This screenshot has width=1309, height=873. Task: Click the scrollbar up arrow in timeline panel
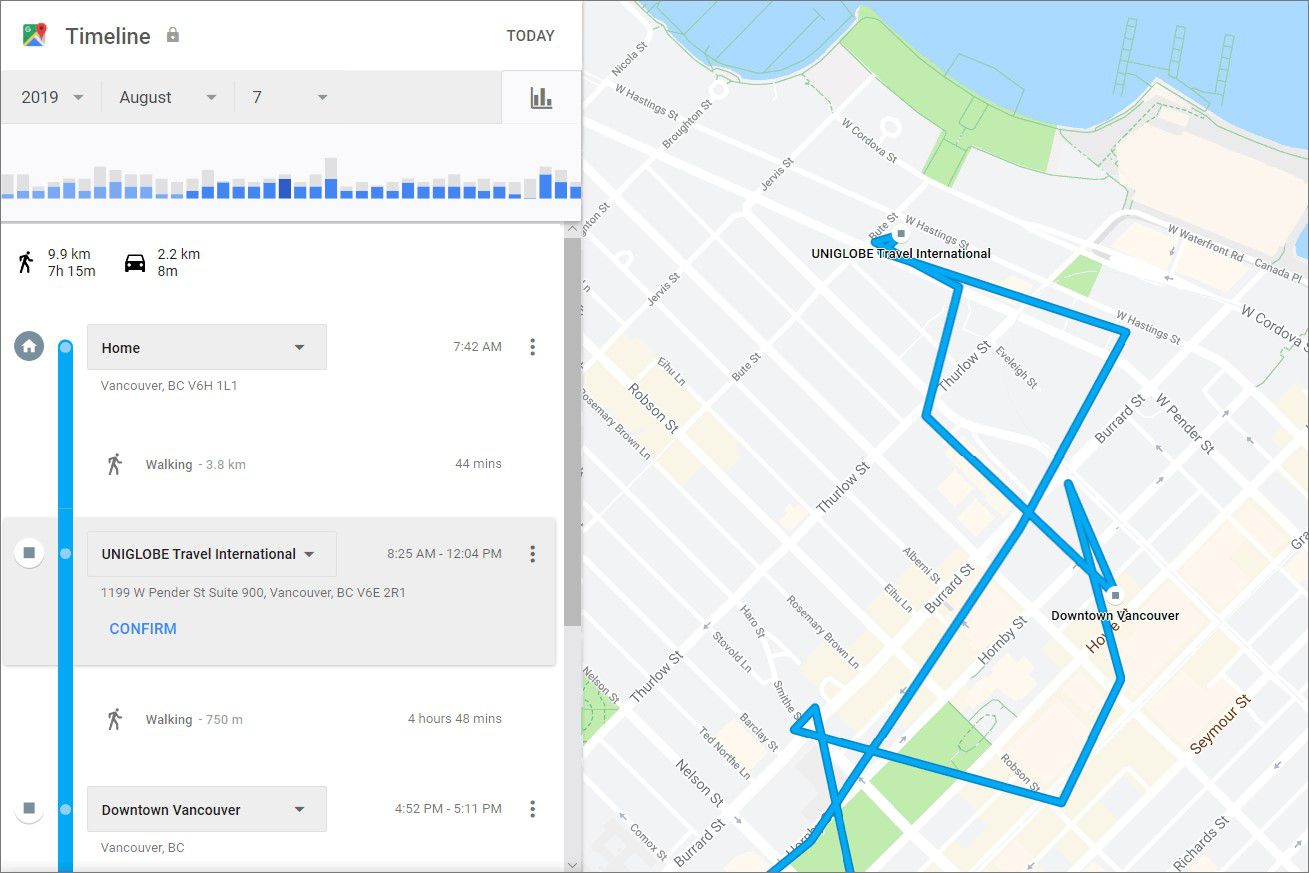pyautogui.click(x=572, y=230)
